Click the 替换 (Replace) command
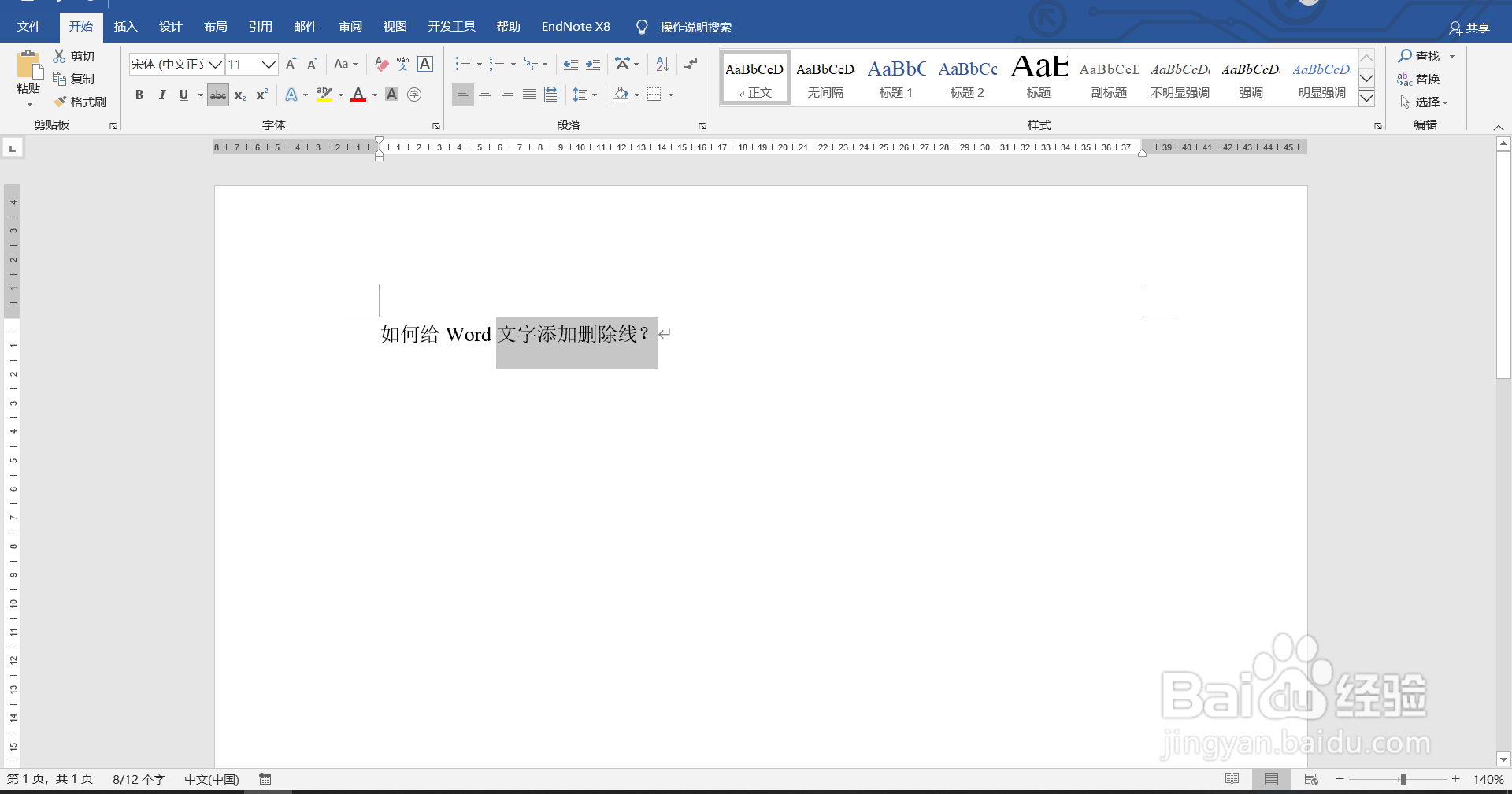 1425,79
